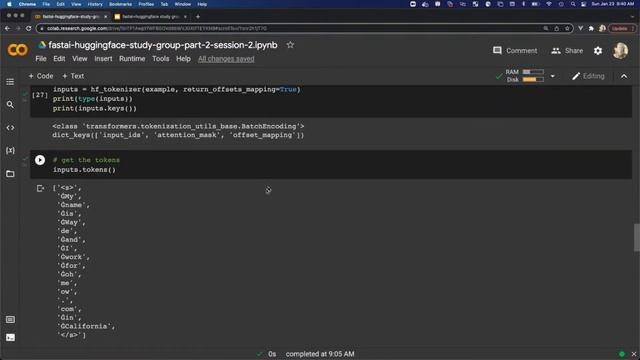Click the cell output options icon
The width and height of the screenshot is (640, 360).
coord(40,188)
